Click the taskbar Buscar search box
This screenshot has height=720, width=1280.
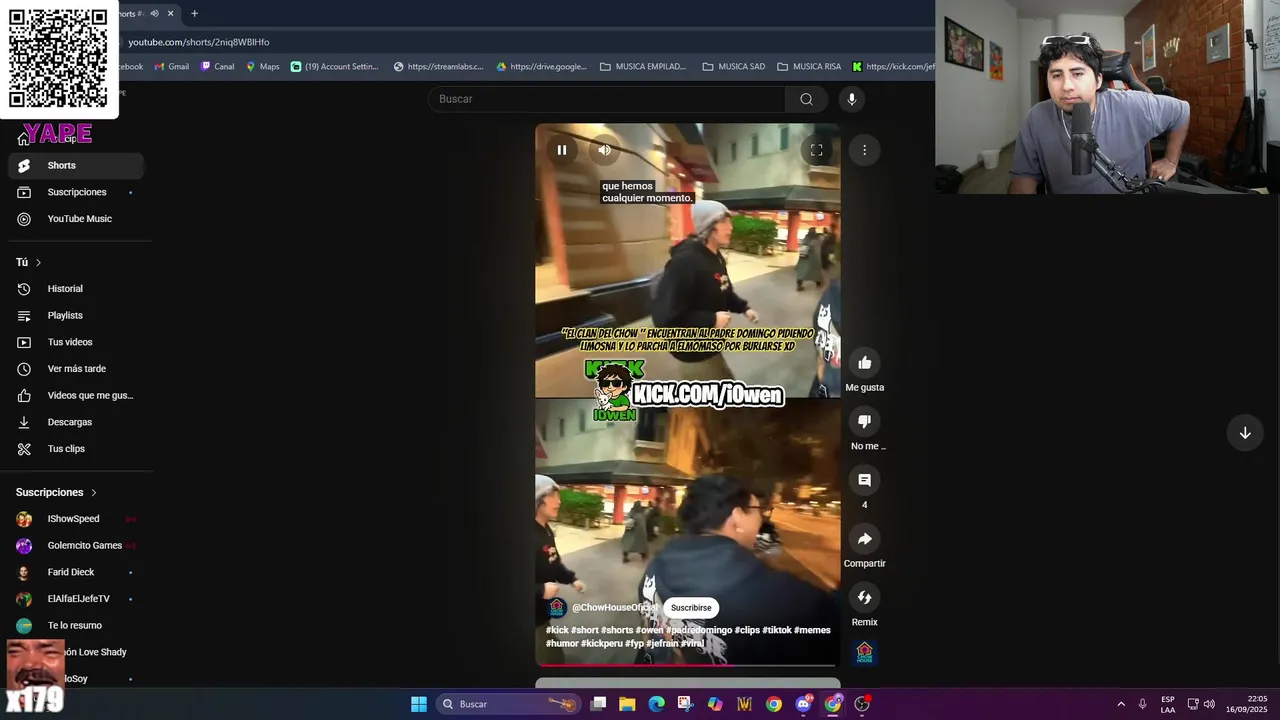[x=509, y=704]
